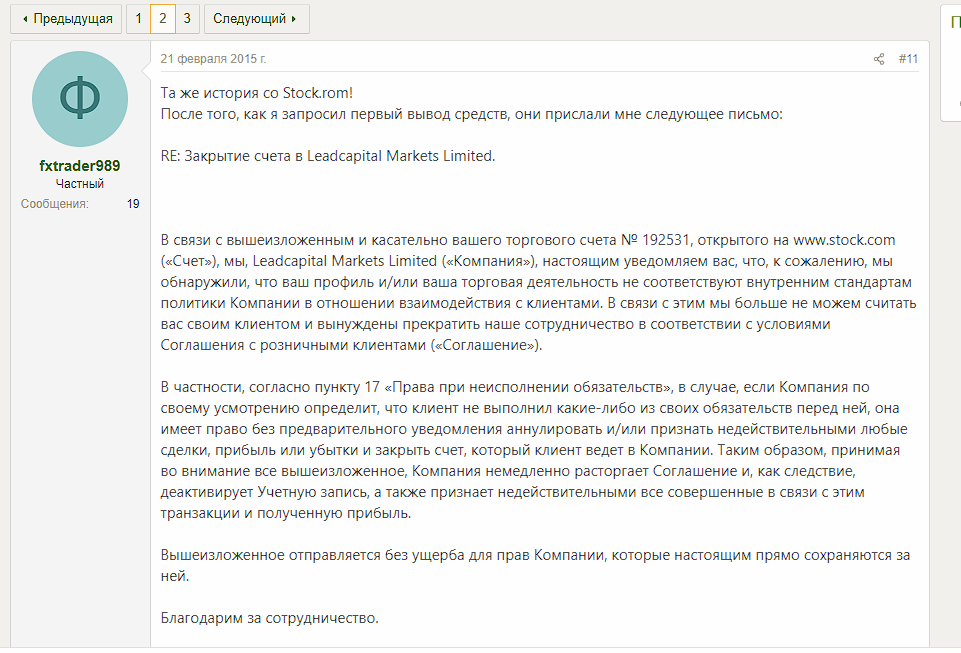Click the 'После того, как я запросил' line
961x653 pixels.
(471, 114)
